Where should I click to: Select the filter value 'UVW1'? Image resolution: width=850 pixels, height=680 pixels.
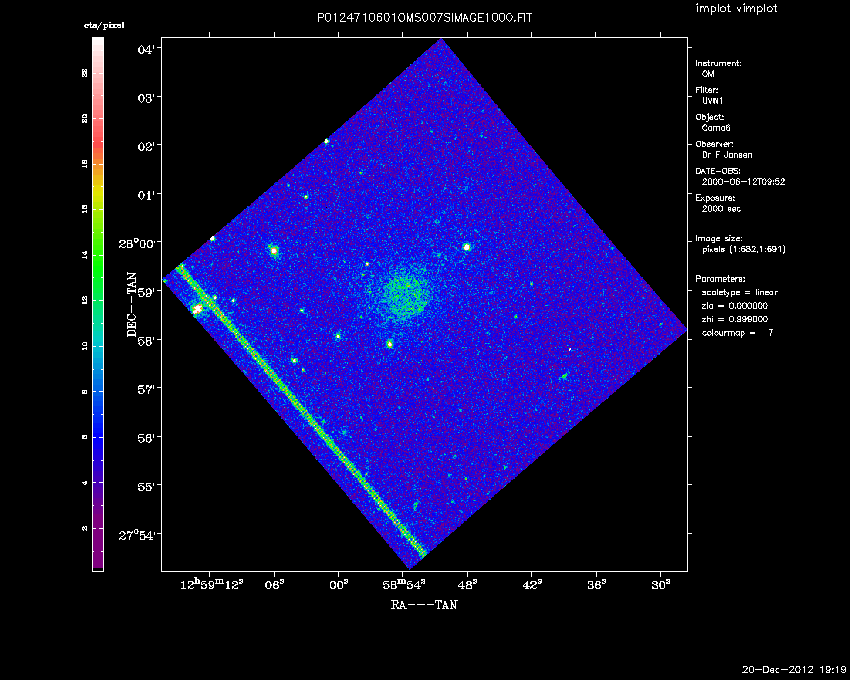point(712,101)
